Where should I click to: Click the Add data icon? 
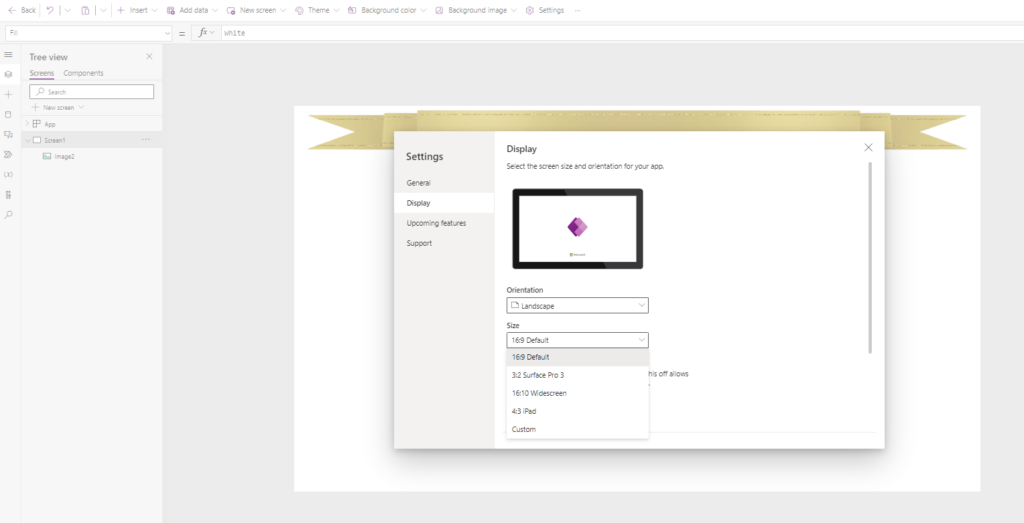coord(170,10)
